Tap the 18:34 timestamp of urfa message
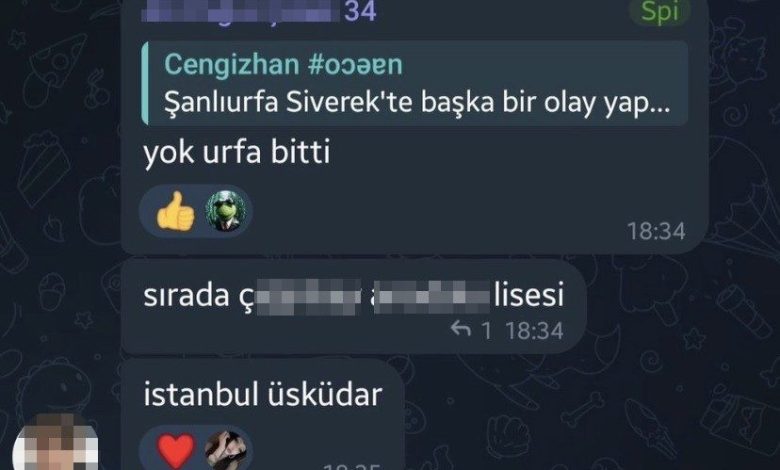This screenshot has width=780, height=470. pyautogui.click(x=656, y=231)
